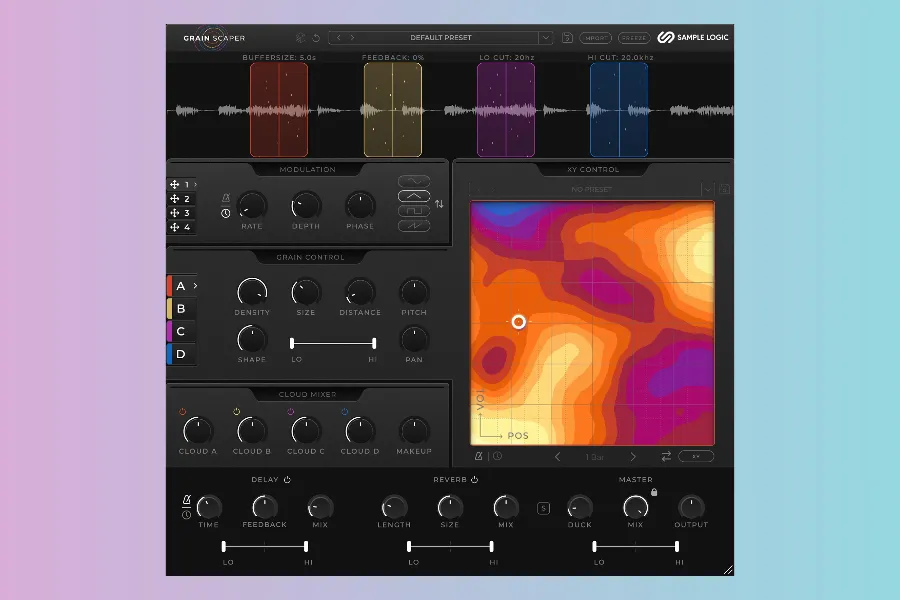The image size is (900, 600).
Task: Click the XY control swap arrows icon
Action: tap(666, 456)
